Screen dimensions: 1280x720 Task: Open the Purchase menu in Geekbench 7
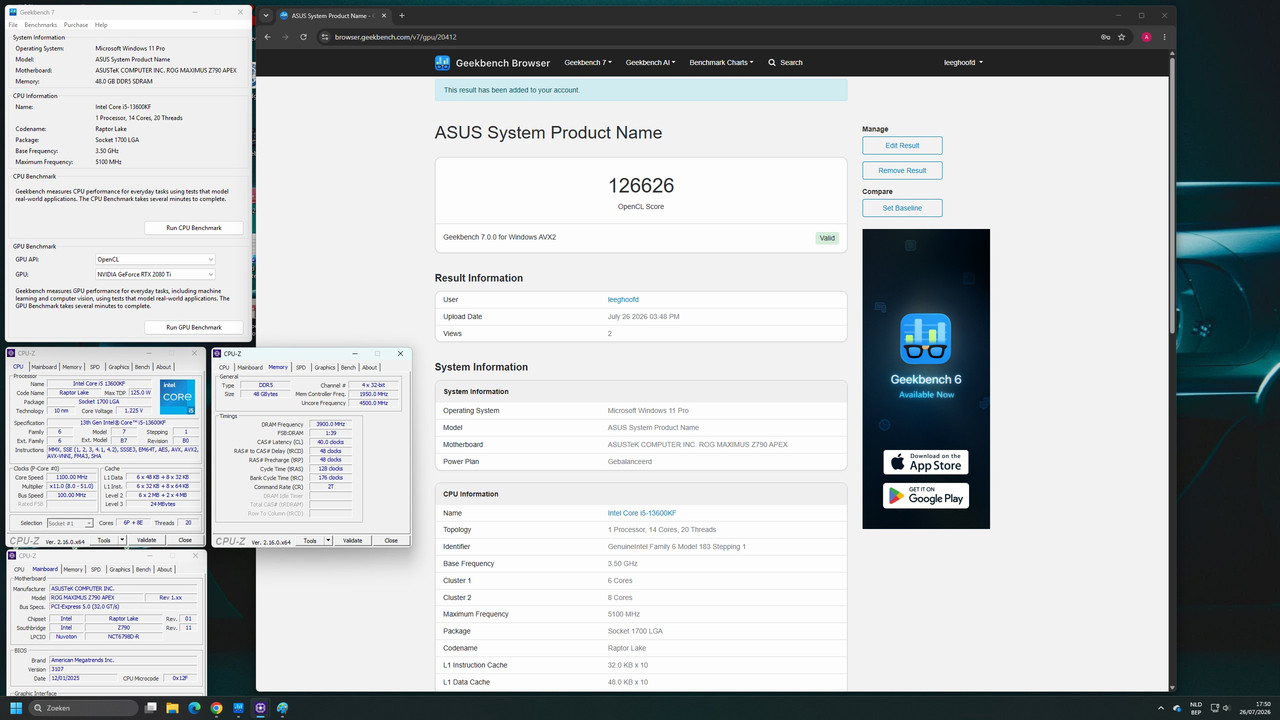pyautogui.click(x=76, y=25)
